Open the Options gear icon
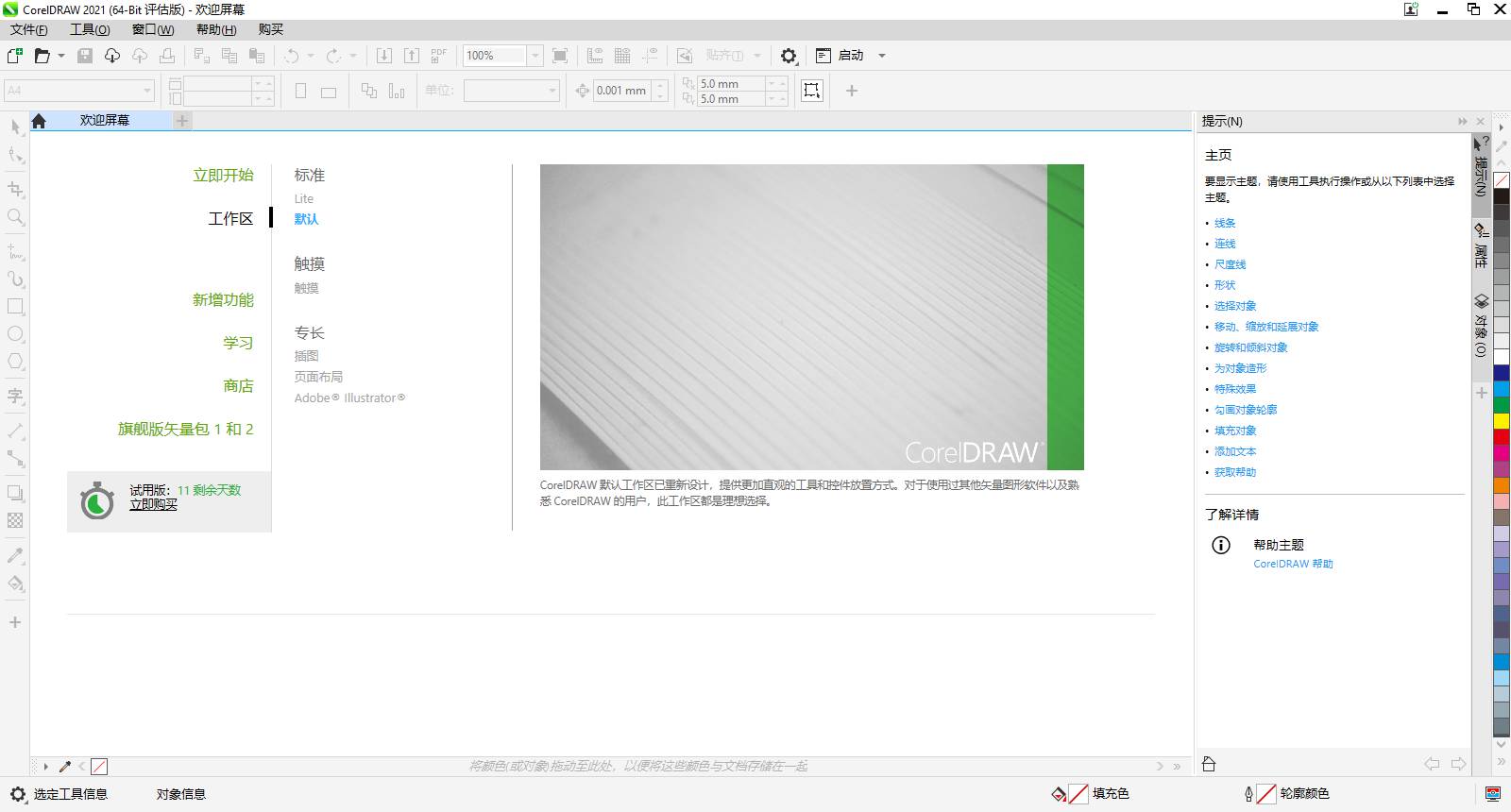Screen dimensions: 1511x812 point(789,56)
